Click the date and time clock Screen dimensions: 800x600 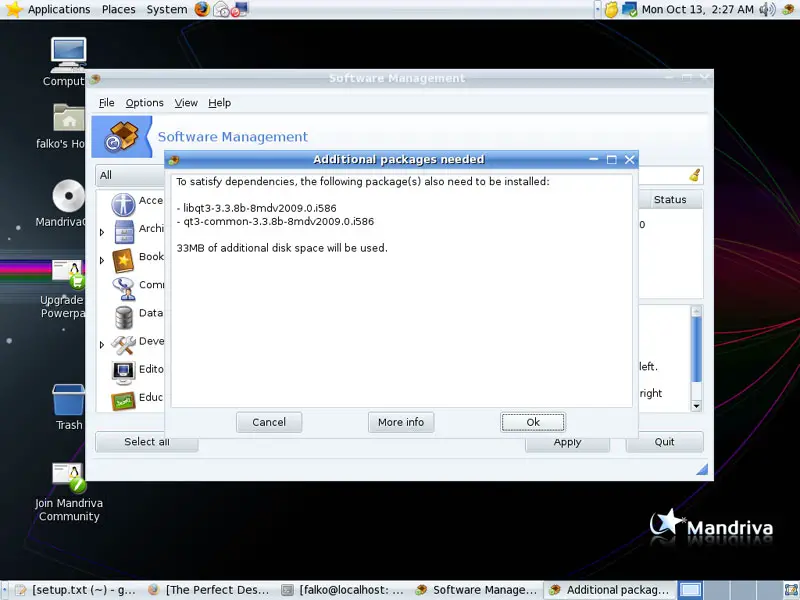point(697,9)
